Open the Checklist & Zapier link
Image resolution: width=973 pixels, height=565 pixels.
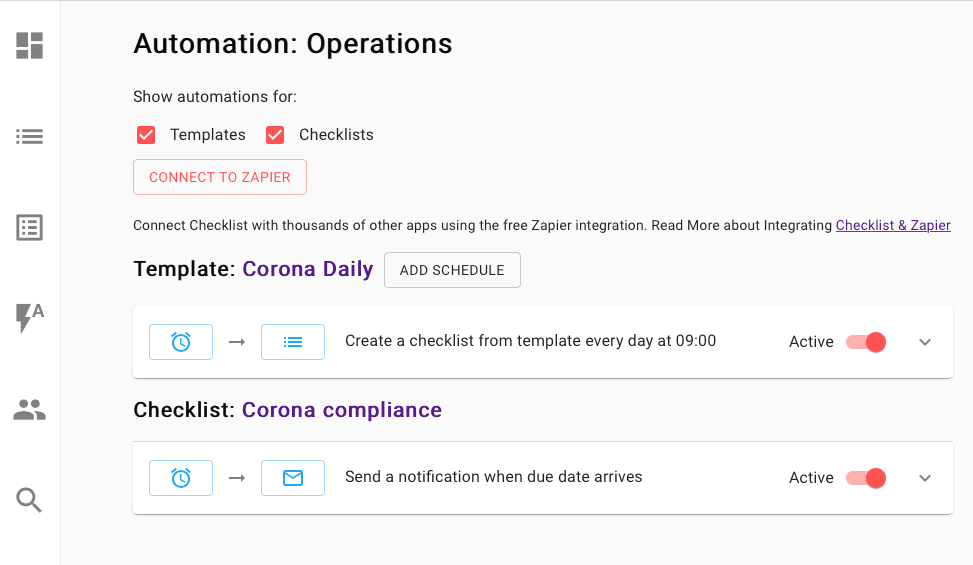(893, 225)
